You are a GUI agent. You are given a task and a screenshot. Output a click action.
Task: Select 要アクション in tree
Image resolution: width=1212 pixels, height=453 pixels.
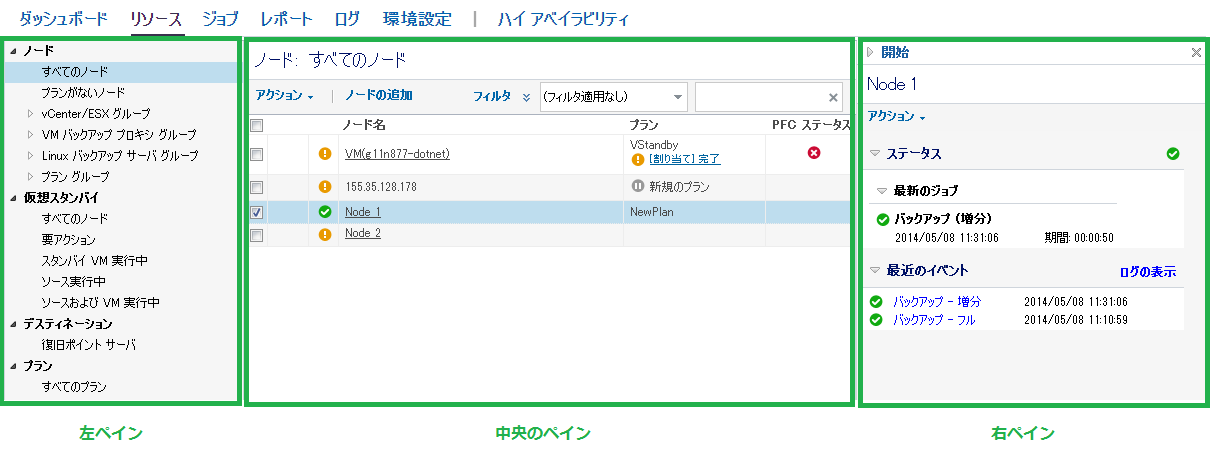click(68, 240)
